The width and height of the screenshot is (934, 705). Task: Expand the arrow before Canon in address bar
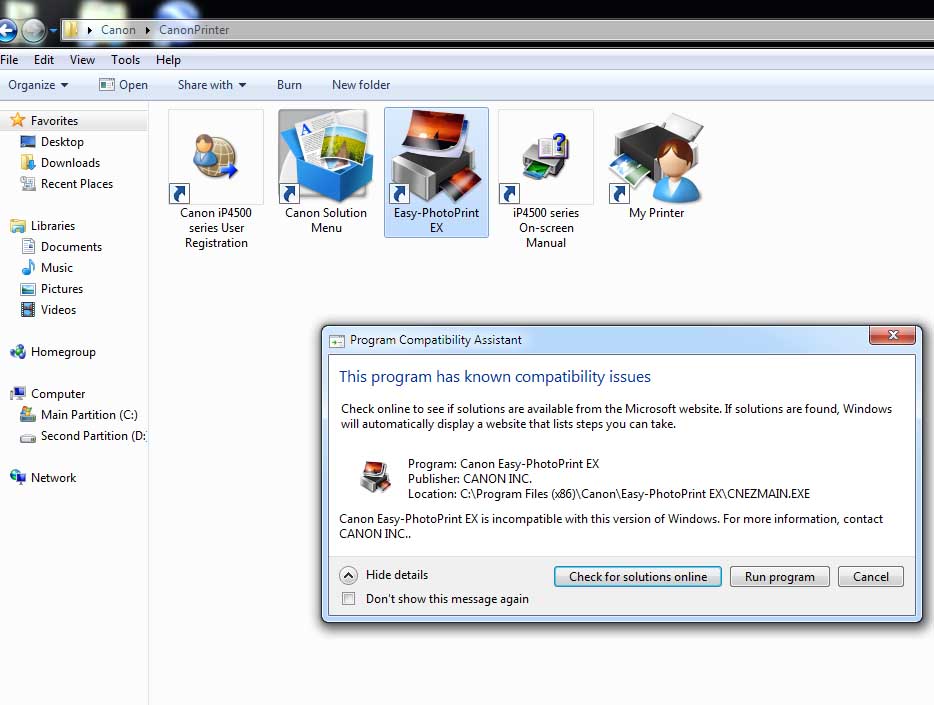coord(89,30)
